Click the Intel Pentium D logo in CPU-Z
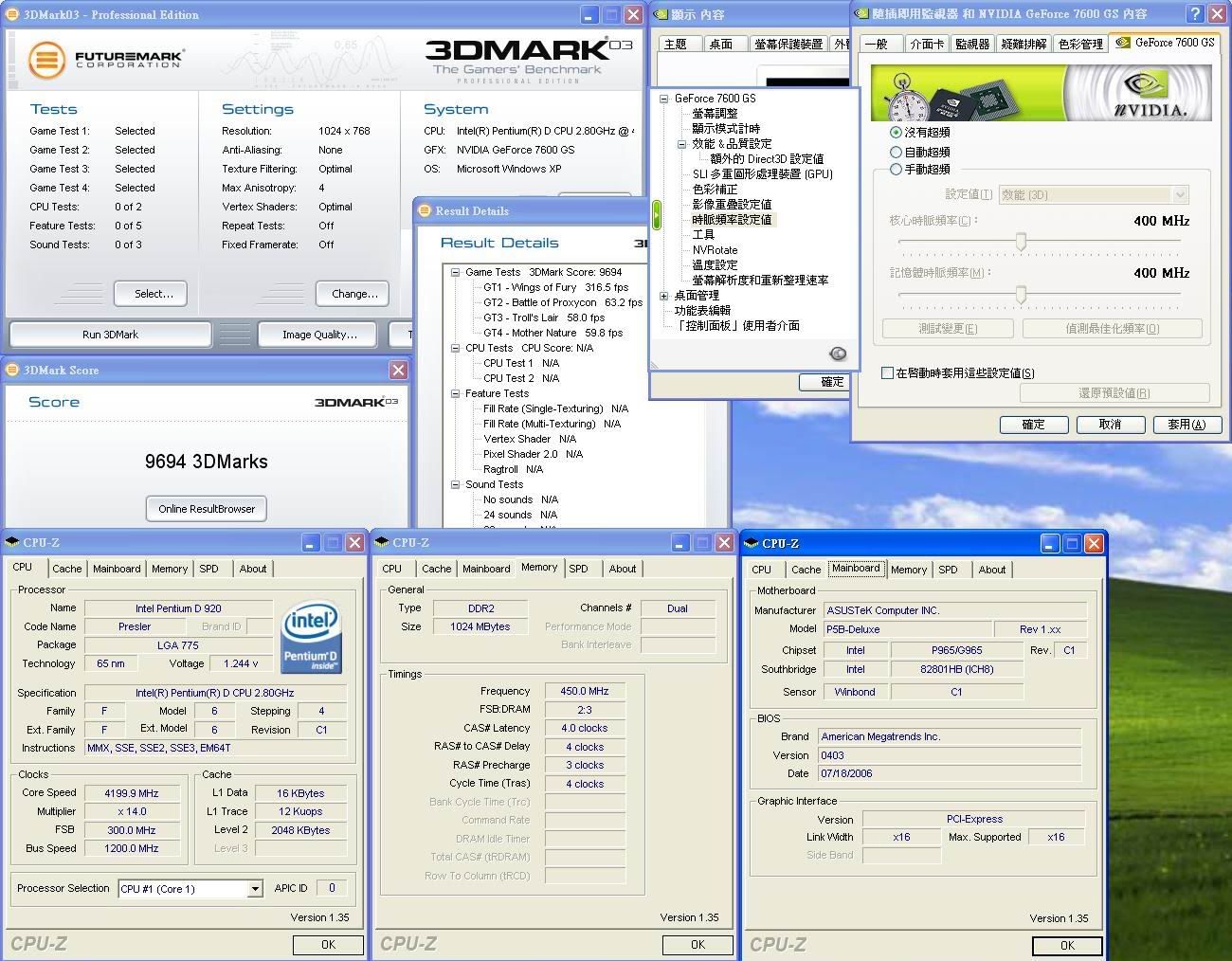The width and height of the screenshot is (1232, 961). coord(311,636)
